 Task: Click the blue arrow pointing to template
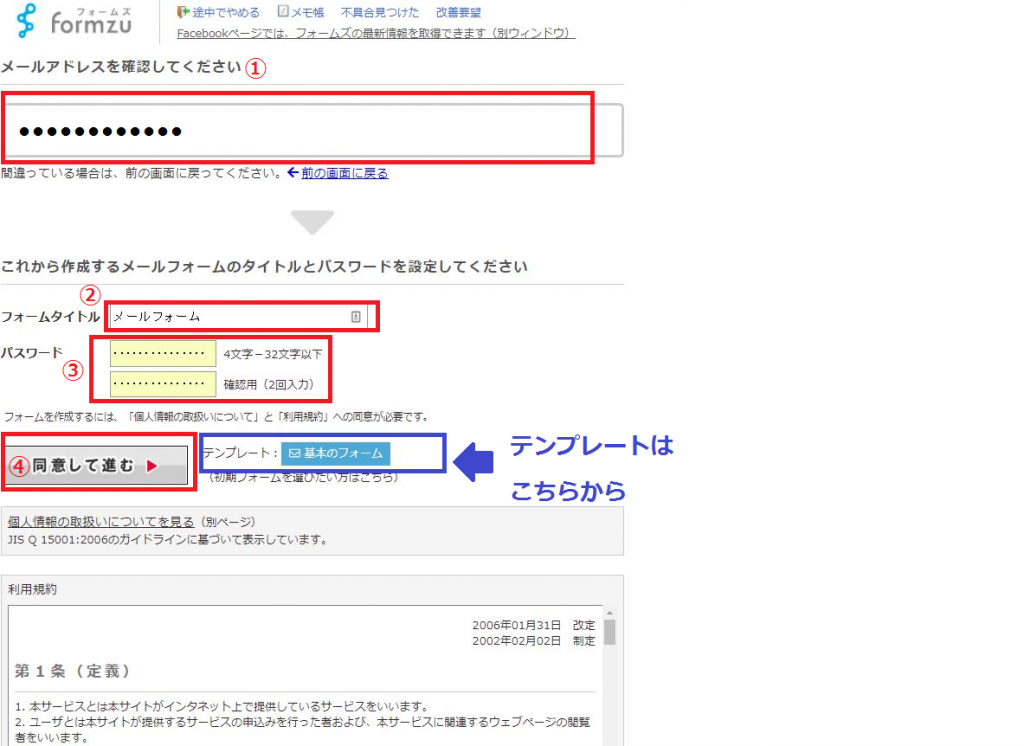[474, 460]
